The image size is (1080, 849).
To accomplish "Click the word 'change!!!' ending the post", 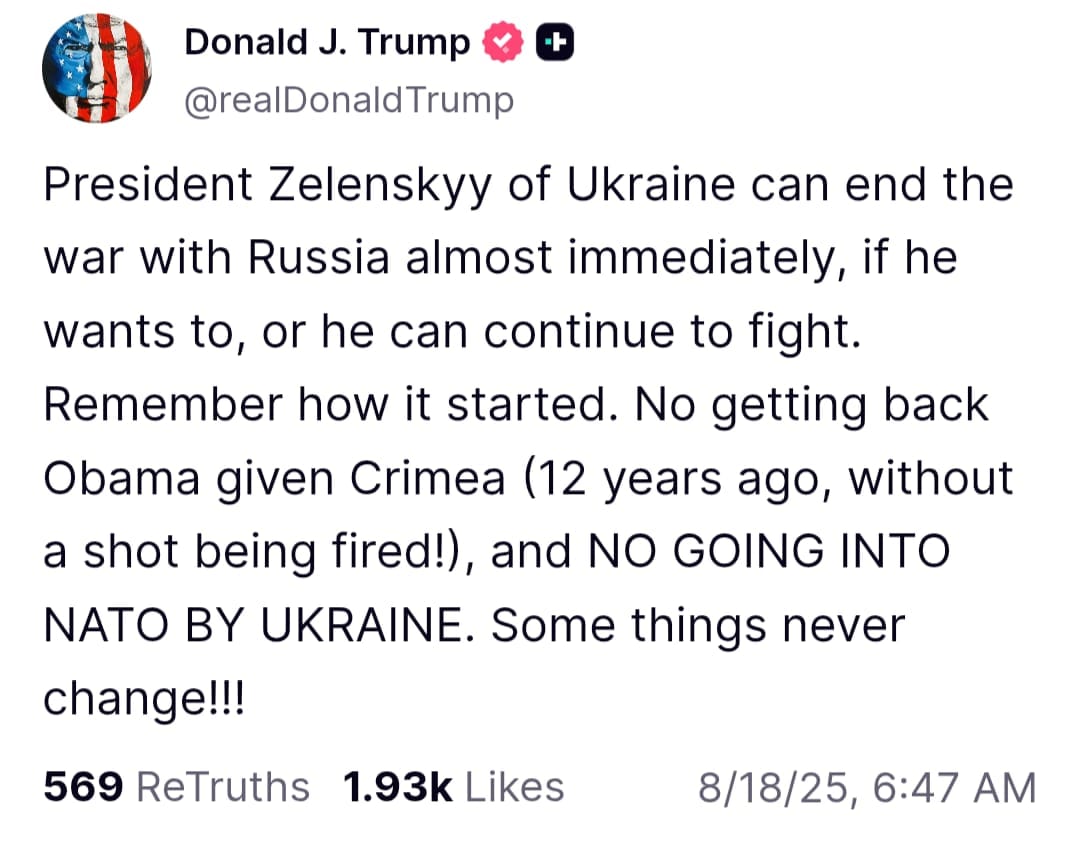I will click(x=144, y=697).
